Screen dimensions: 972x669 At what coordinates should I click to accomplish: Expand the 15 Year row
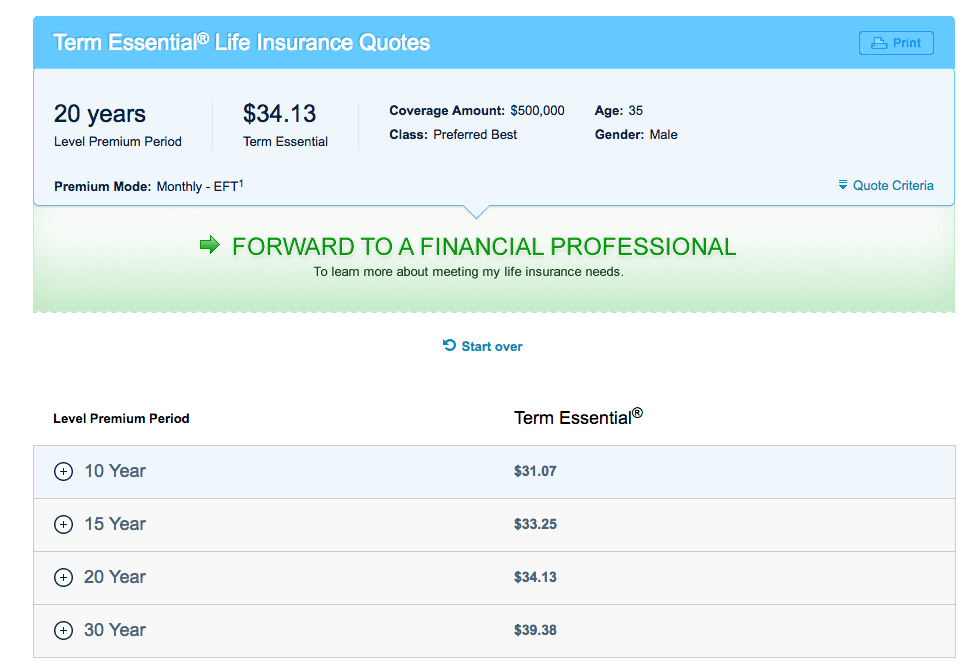click(x=63, y=525)
